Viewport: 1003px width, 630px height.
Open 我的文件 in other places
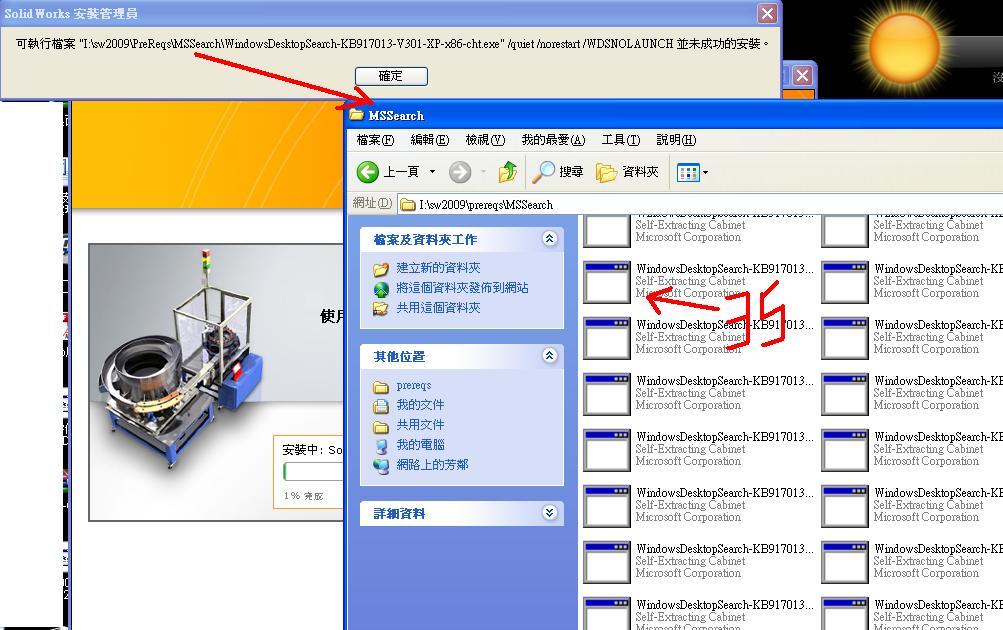click(420, 405)
